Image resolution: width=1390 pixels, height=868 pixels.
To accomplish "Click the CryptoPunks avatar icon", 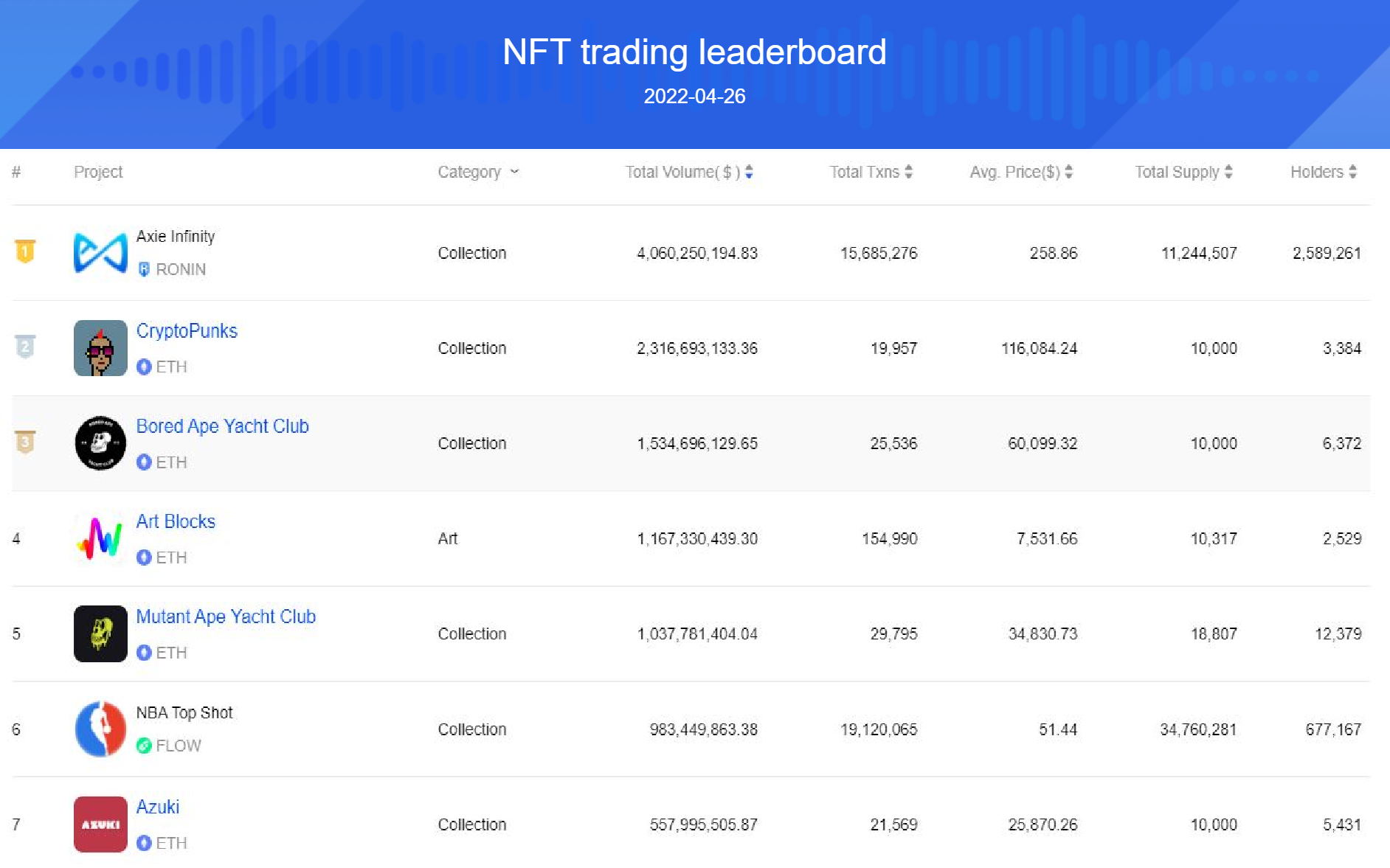I will (x=100, y=348).
